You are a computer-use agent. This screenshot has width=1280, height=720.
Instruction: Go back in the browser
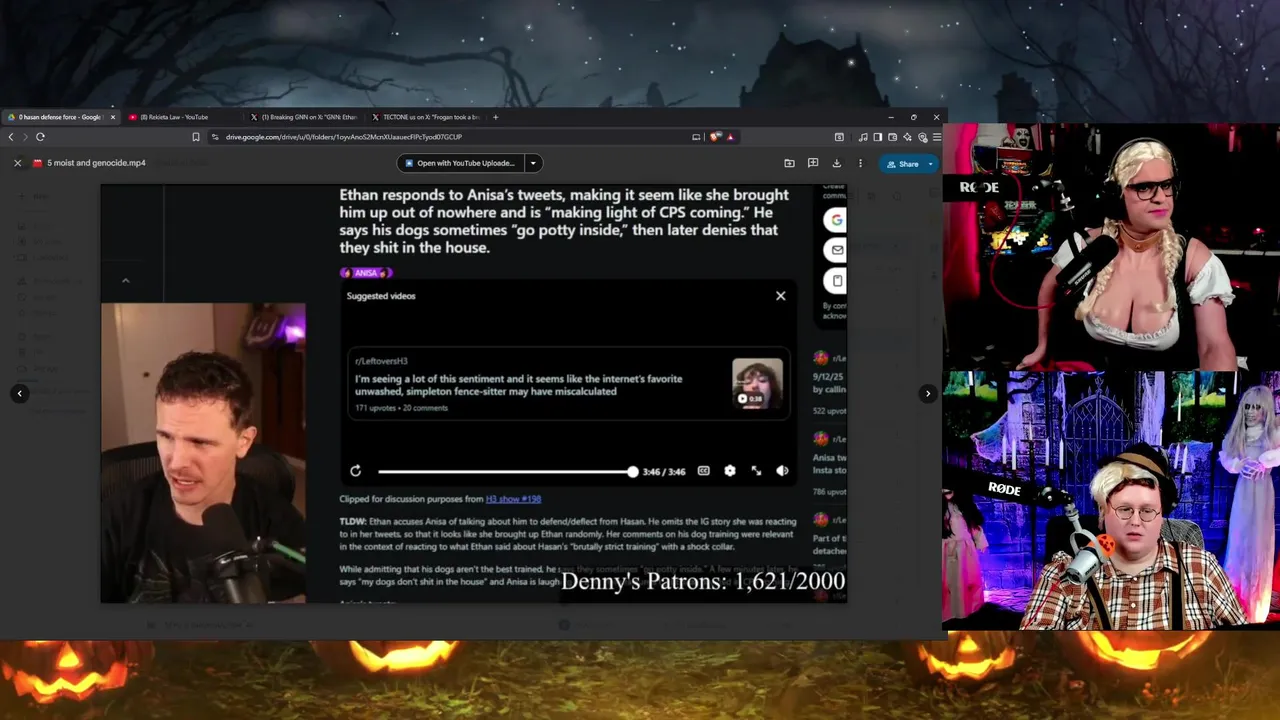pyautogui.click(x=11, y=137)
